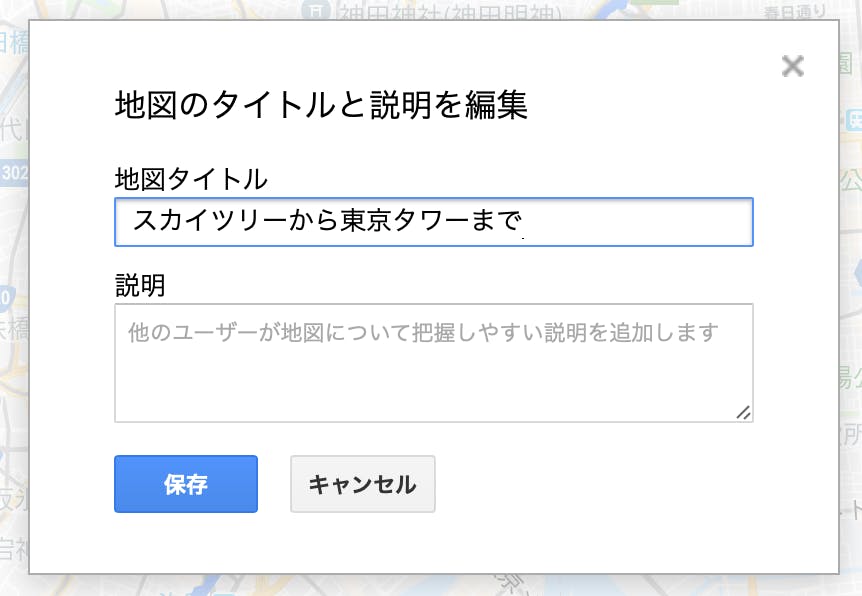862x596 pixels.
Task: Click the placeholder text 他のユーザーが地図について
Action: click(x=269, y=333)
